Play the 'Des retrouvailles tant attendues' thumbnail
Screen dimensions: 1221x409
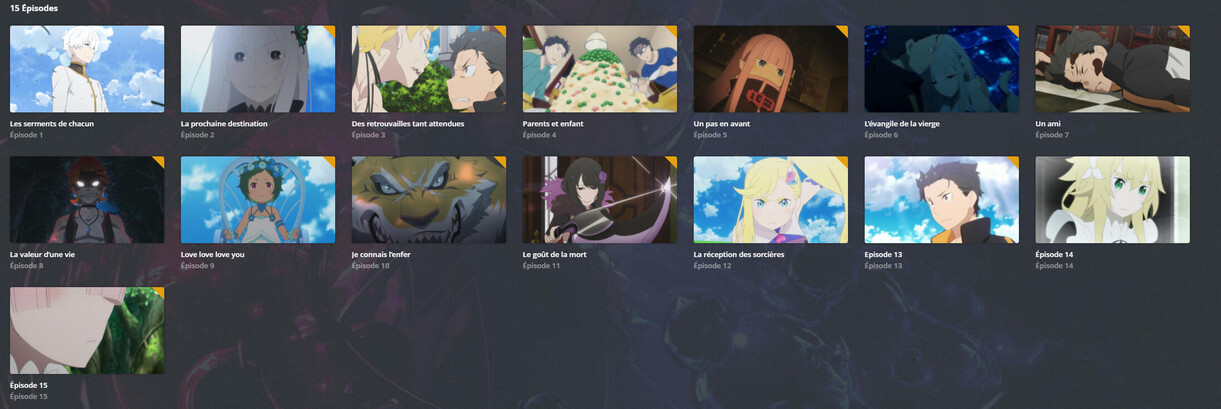429,69
